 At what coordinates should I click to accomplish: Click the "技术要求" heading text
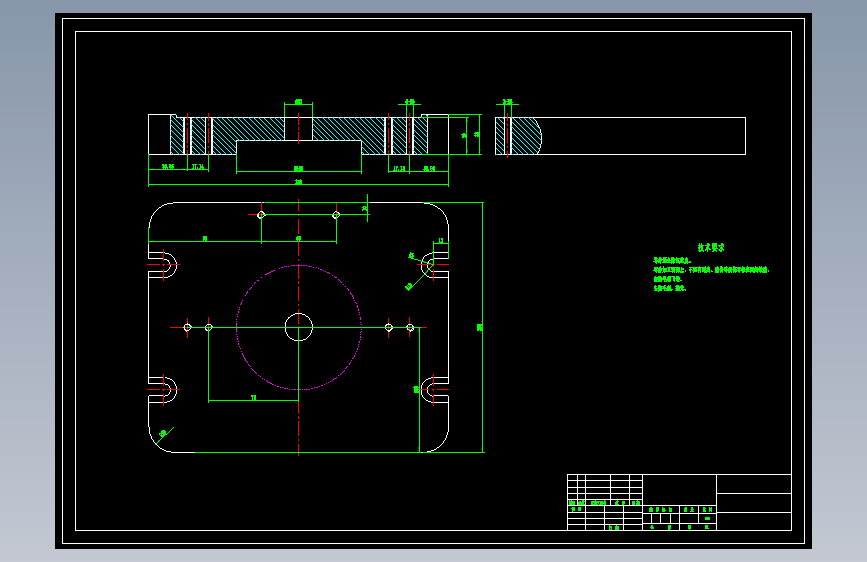711,248
